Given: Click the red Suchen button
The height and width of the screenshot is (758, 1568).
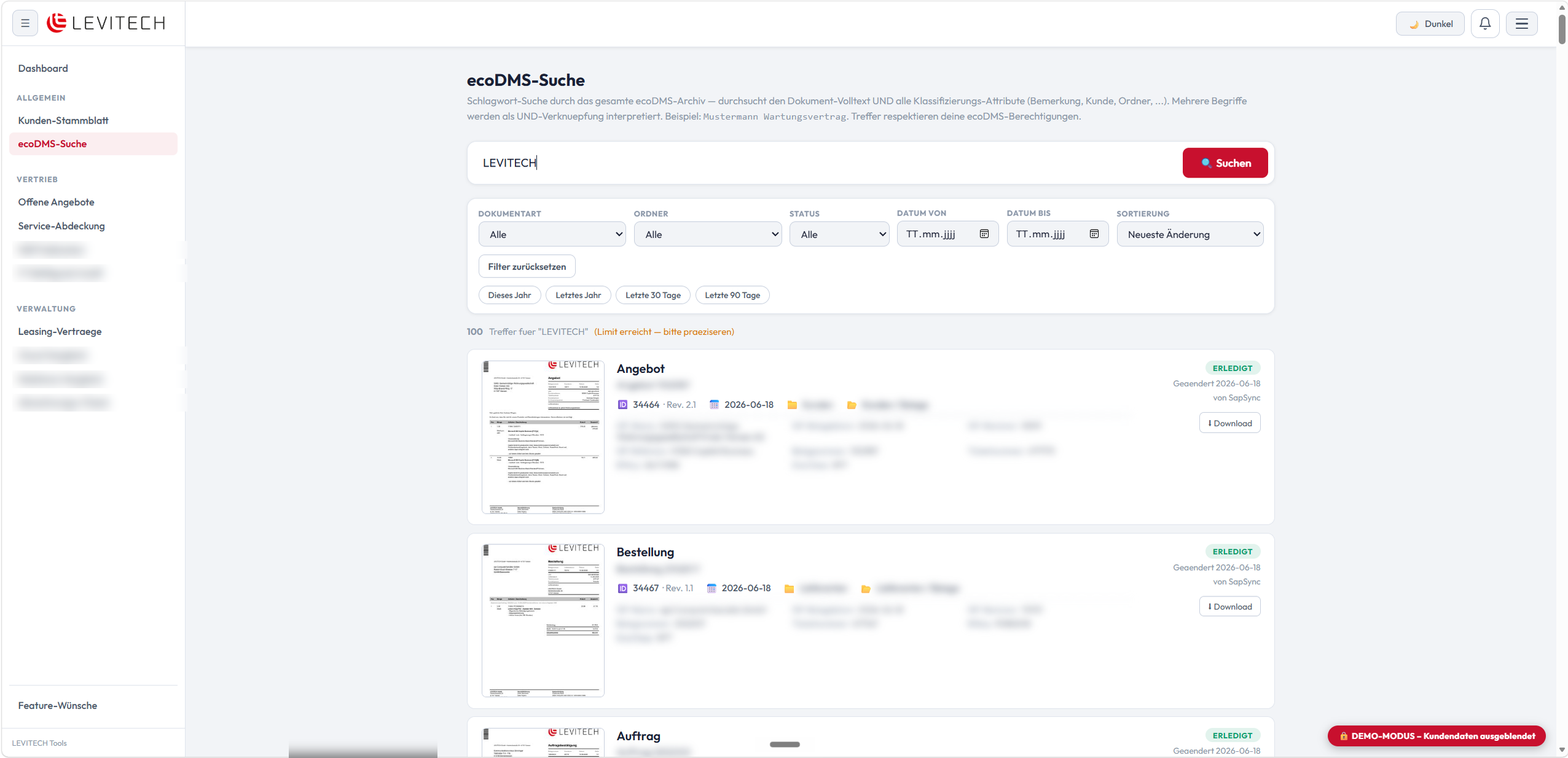Looking at the screenshot, I should [1225, 163].
